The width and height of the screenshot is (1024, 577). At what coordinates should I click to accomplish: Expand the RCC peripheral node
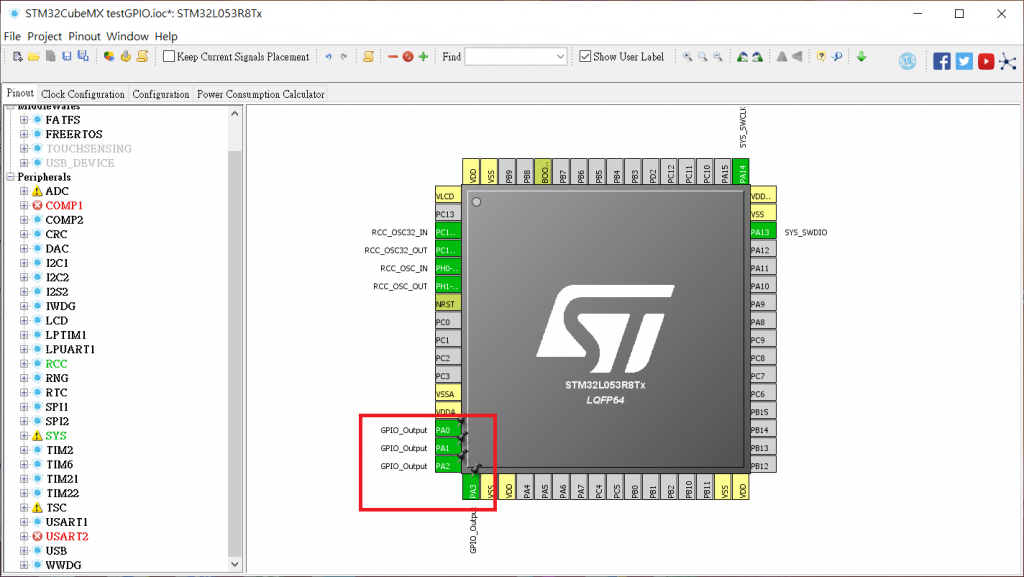[24, 364]
